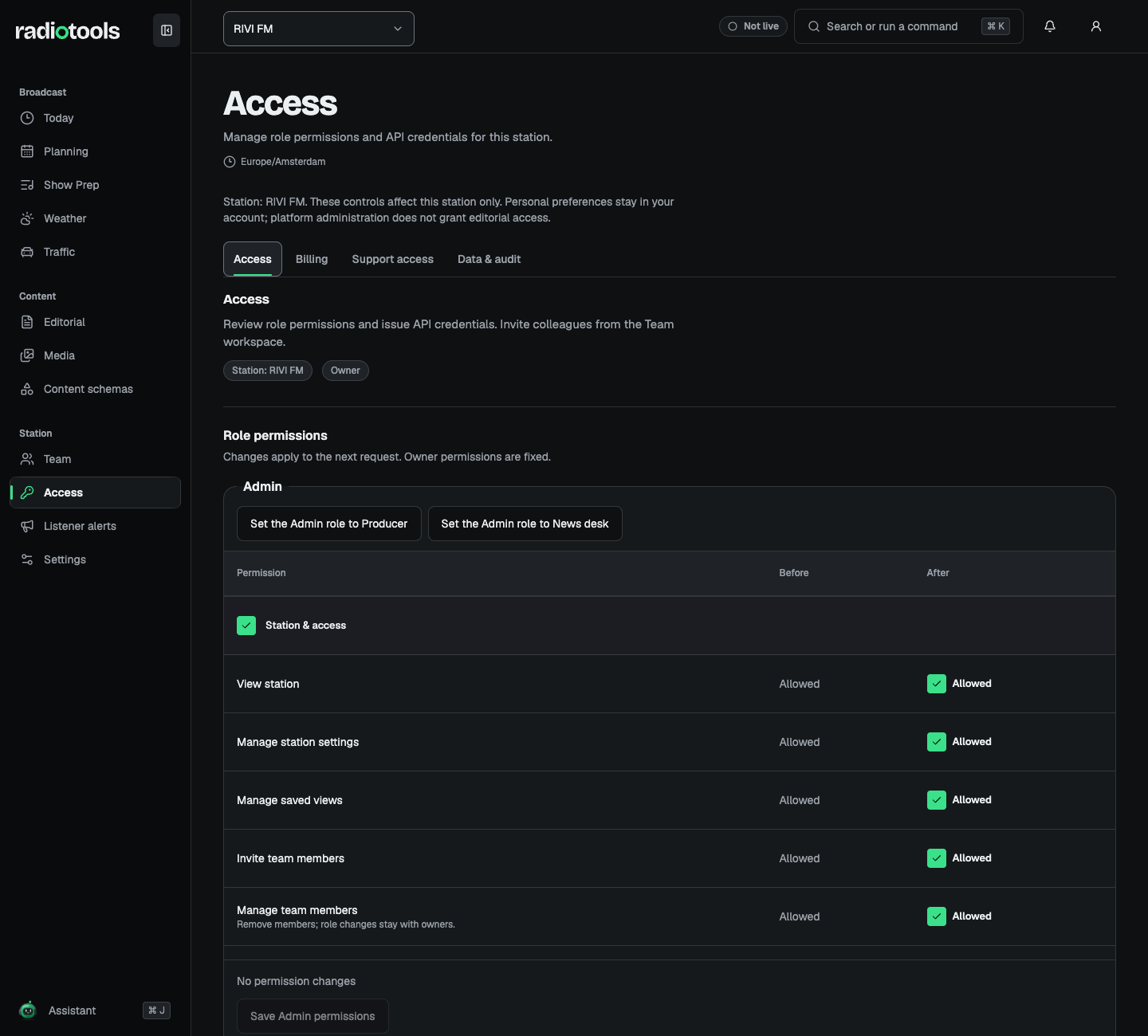The height and width of the screenshot is (1036, 1148).
Task: Toggle the Station & access group checkbox
Action: coord(246,626)
